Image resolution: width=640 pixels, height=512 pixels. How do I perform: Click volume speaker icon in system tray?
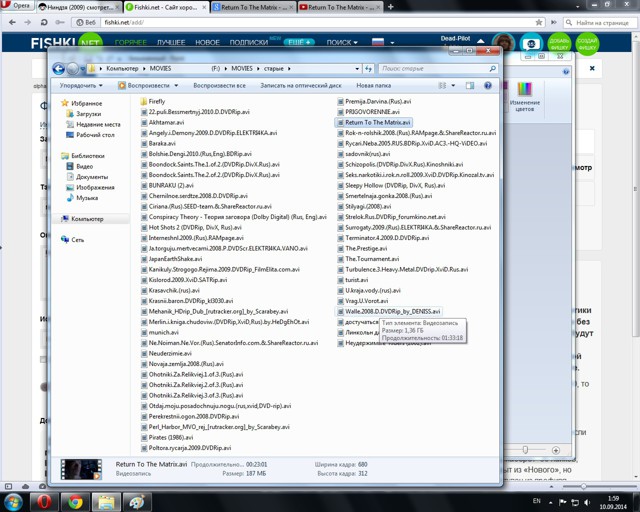587,502
